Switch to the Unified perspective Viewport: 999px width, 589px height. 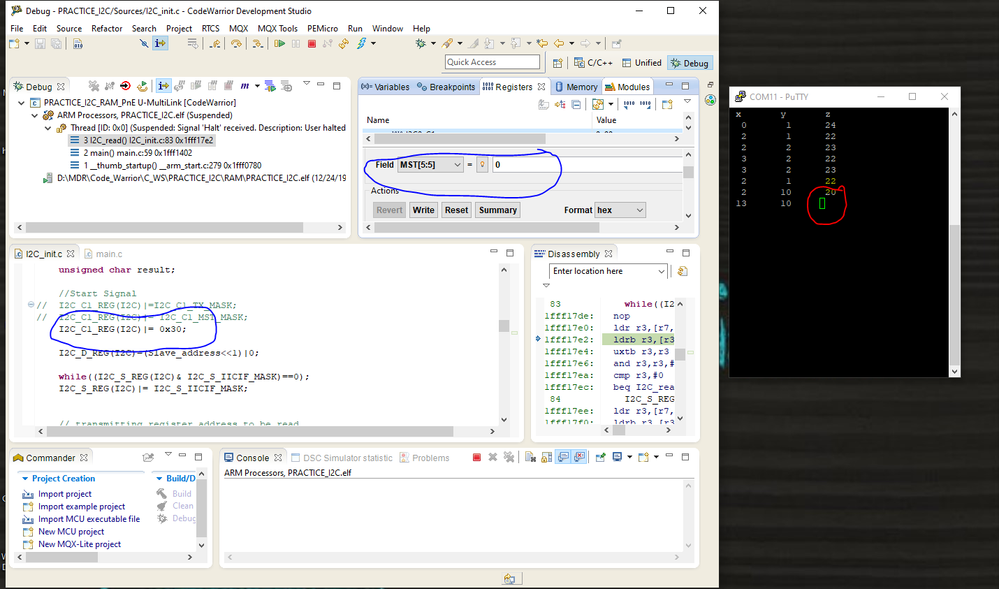[x=642, y=62]
